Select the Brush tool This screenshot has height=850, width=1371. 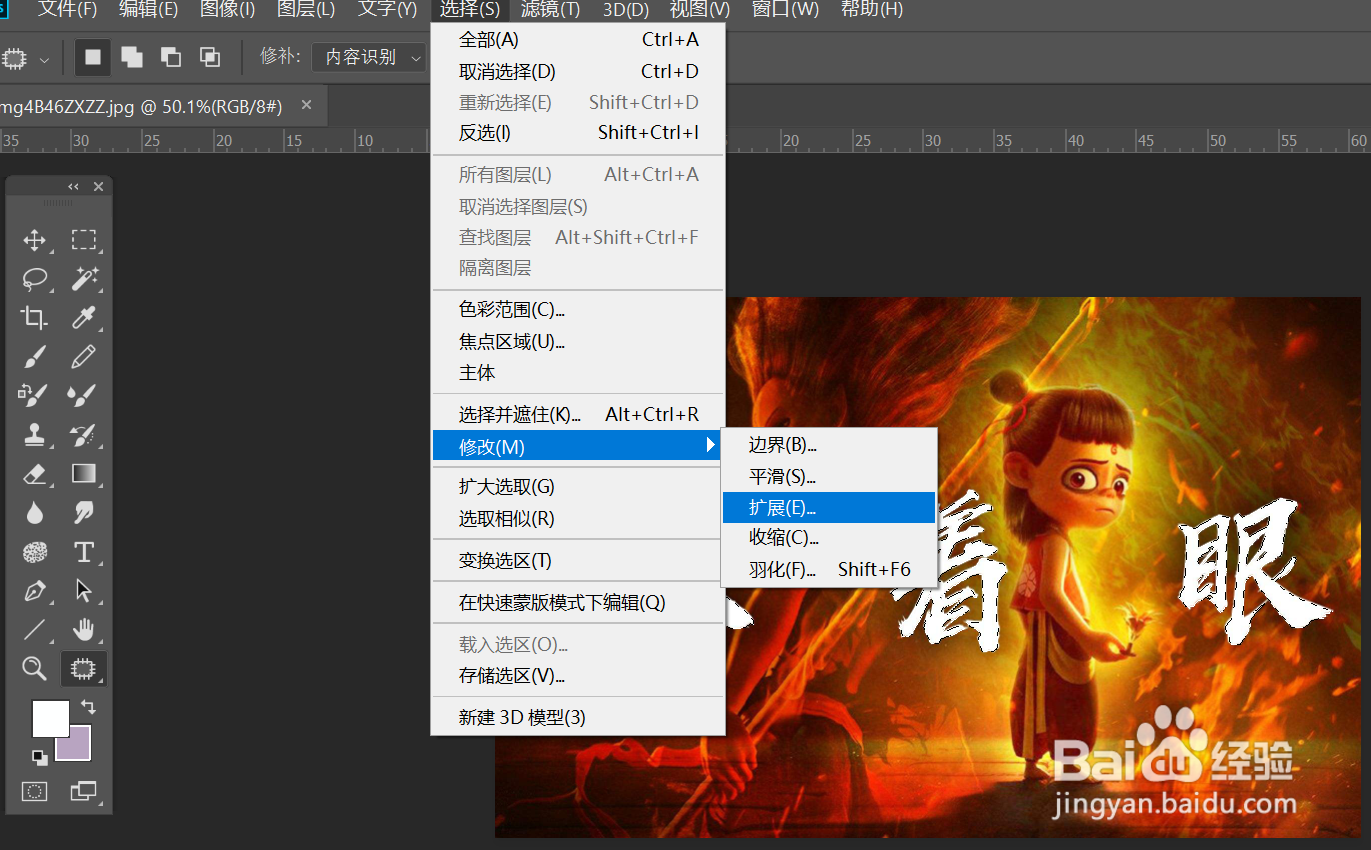(35, 357)
